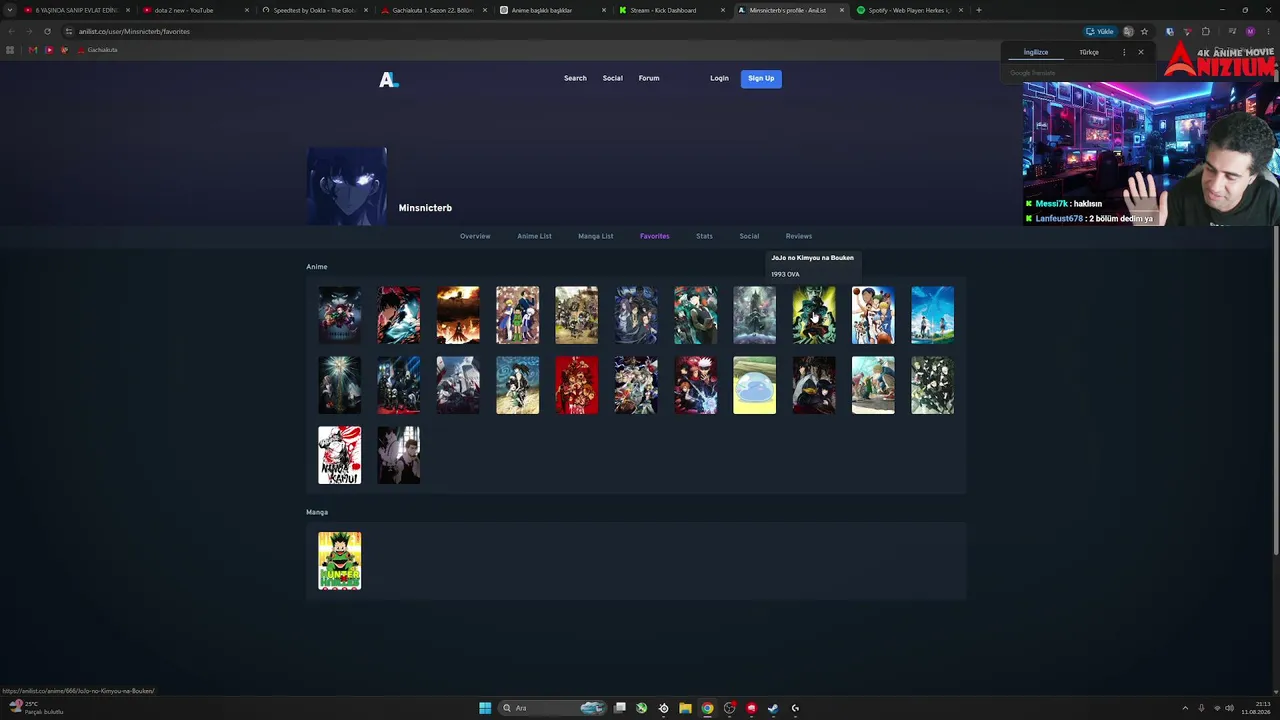
Task: Switch to the Gachiakuta 1. Sezon tab
Action: click(x=432, y=10)
